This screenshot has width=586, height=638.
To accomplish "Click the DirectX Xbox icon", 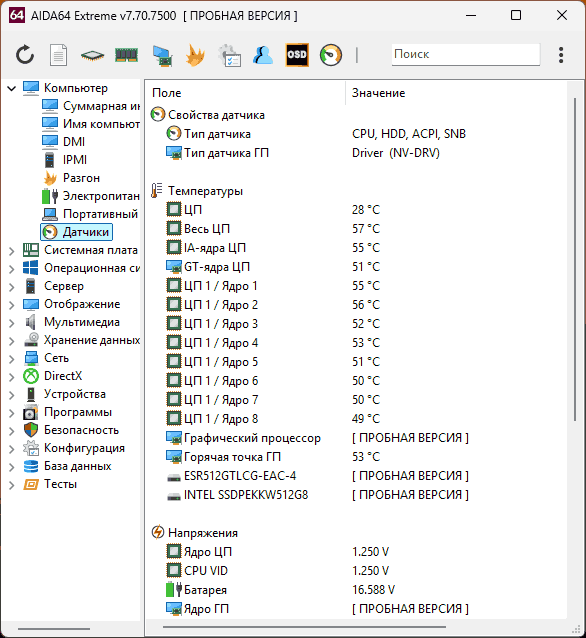I will tap(31, 376).
